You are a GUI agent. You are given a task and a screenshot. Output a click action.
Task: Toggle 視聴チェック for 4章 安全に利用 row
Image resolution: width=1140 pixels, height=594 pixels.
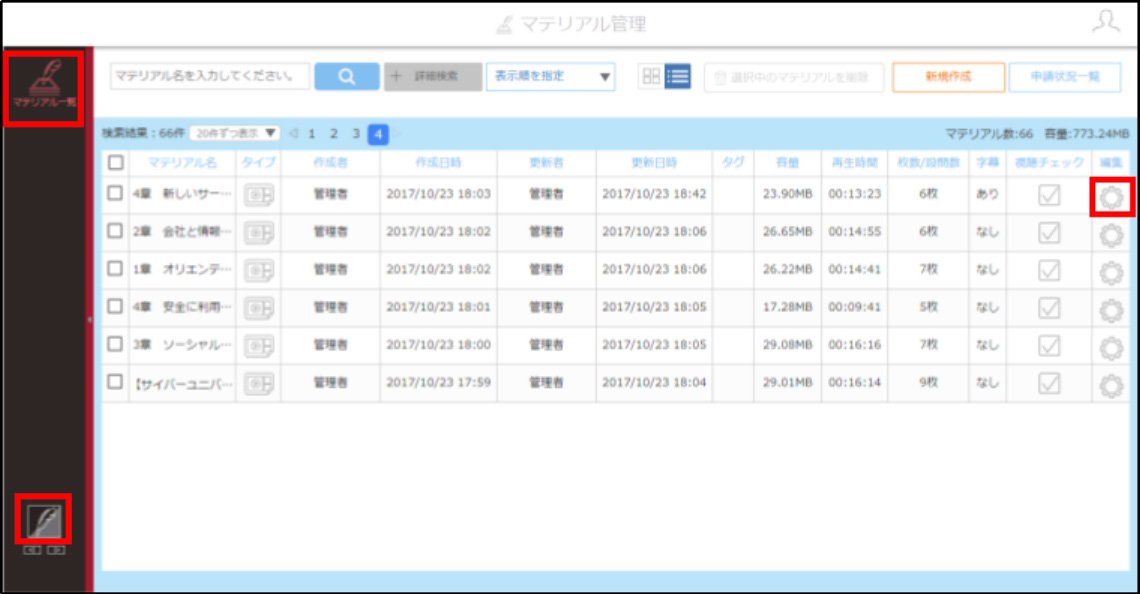(1049, 308)
